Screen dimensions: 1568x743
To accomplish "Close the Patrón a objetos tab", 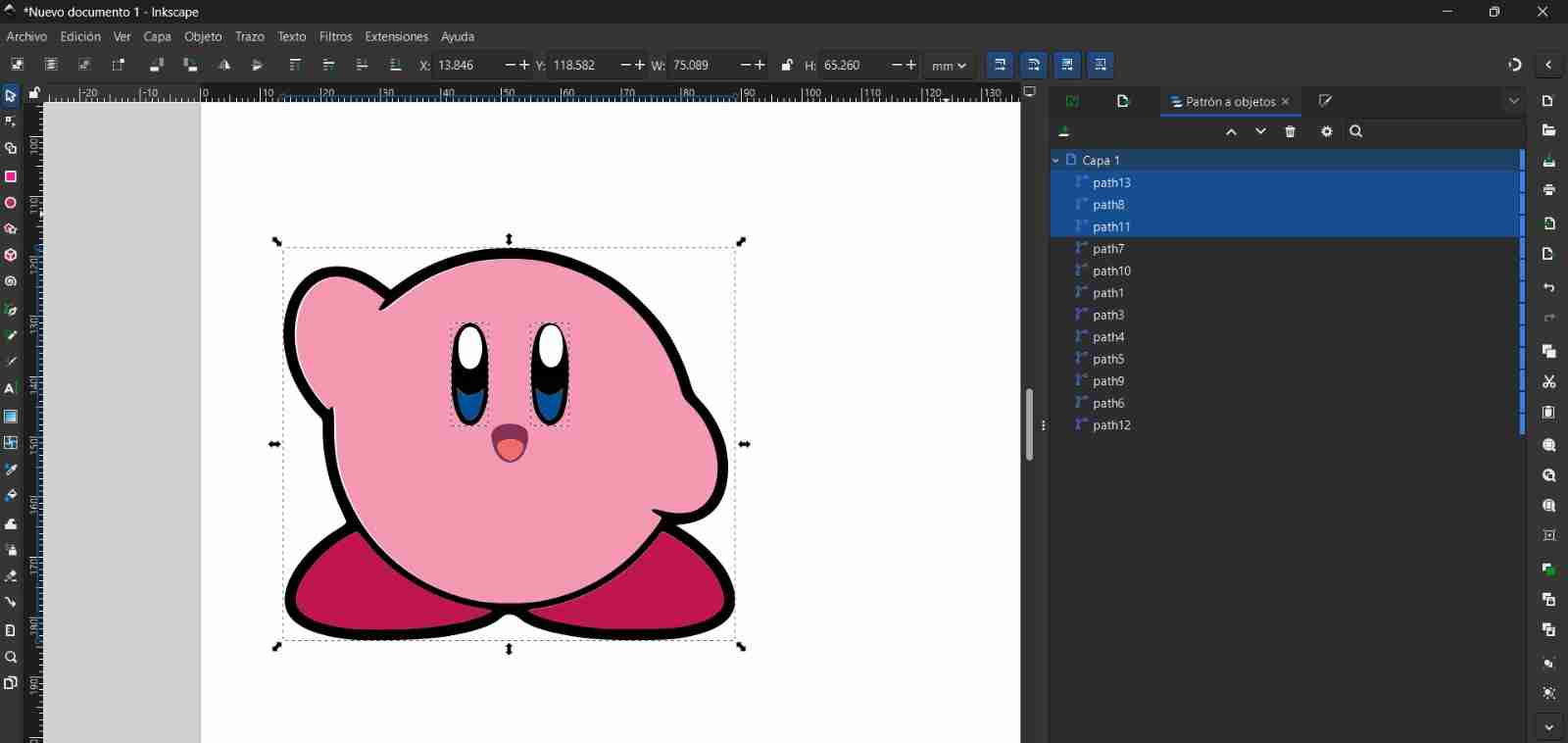I will [x=1286, y=102].
